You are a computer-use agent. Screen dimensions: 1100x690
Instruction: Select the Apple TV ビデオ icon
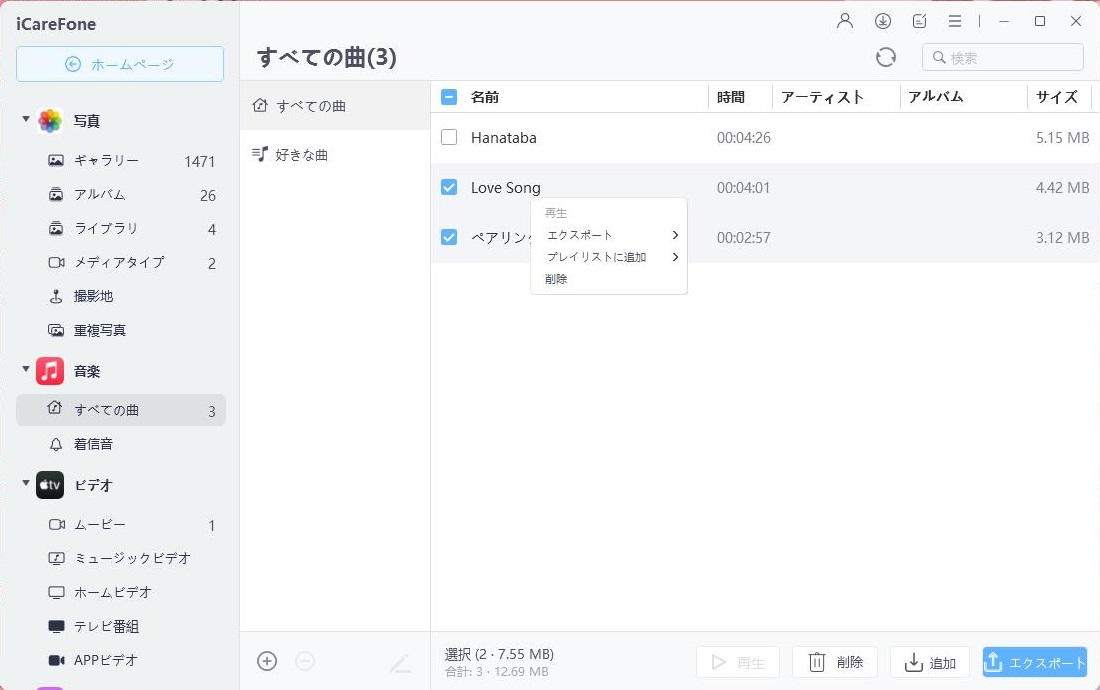point(50,485)
